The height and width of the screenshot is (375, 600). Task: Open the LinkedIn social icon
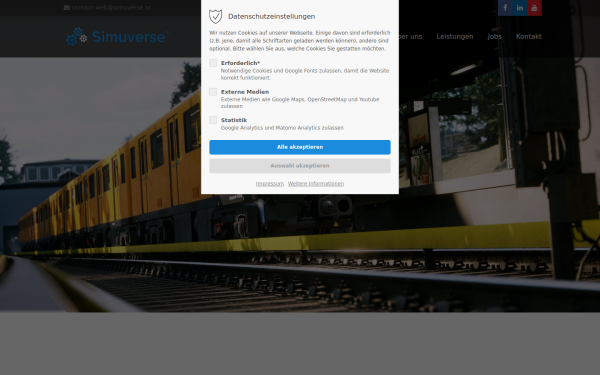520,8
